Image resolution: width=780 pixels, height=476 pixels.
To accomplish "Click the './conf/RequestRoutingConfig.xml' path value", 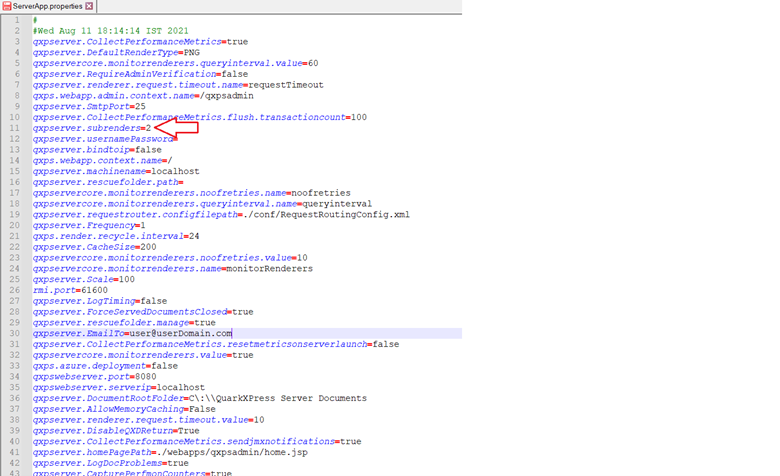I will tap(326, 214).
